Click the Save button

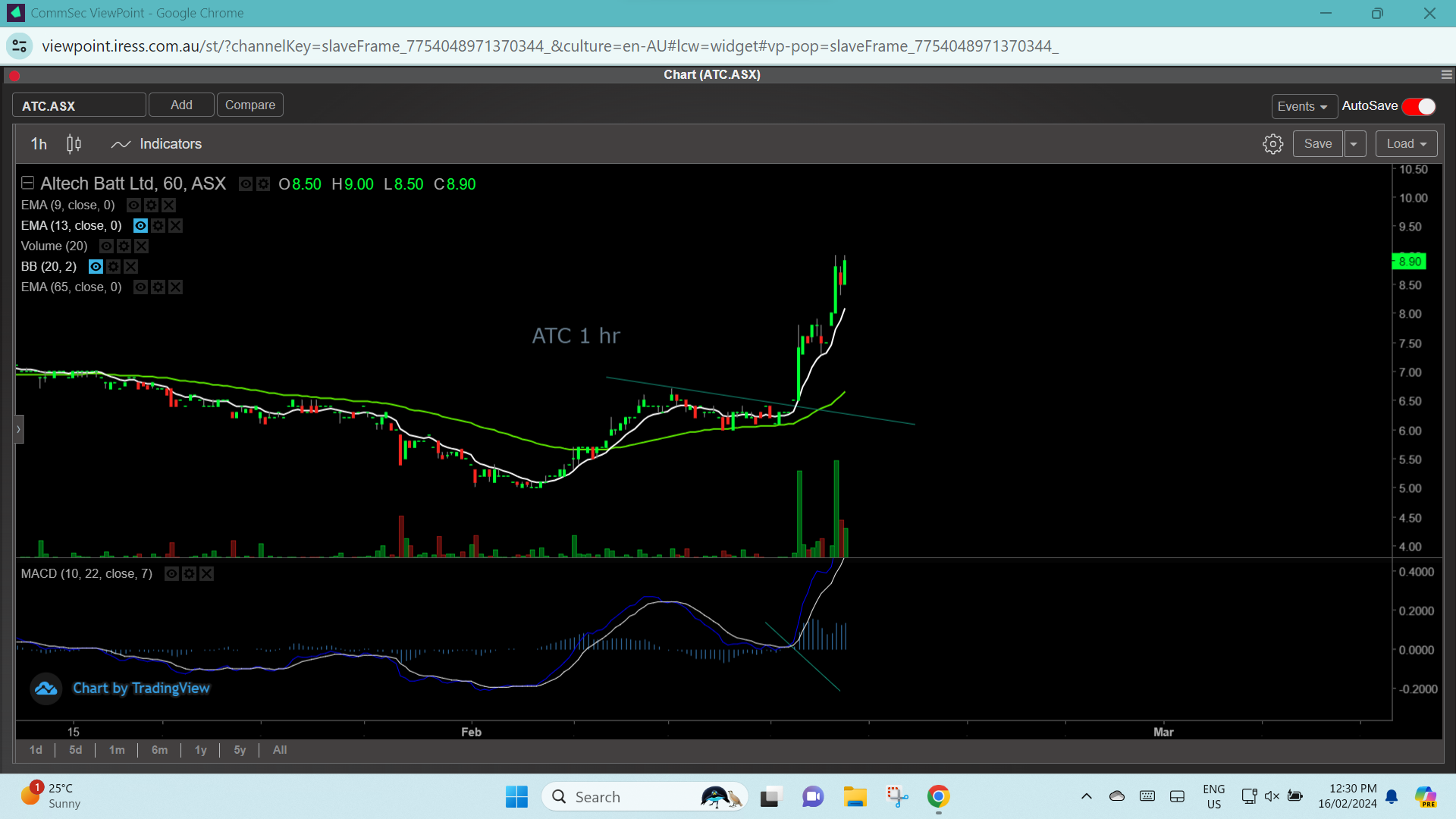pos(1318,144)
